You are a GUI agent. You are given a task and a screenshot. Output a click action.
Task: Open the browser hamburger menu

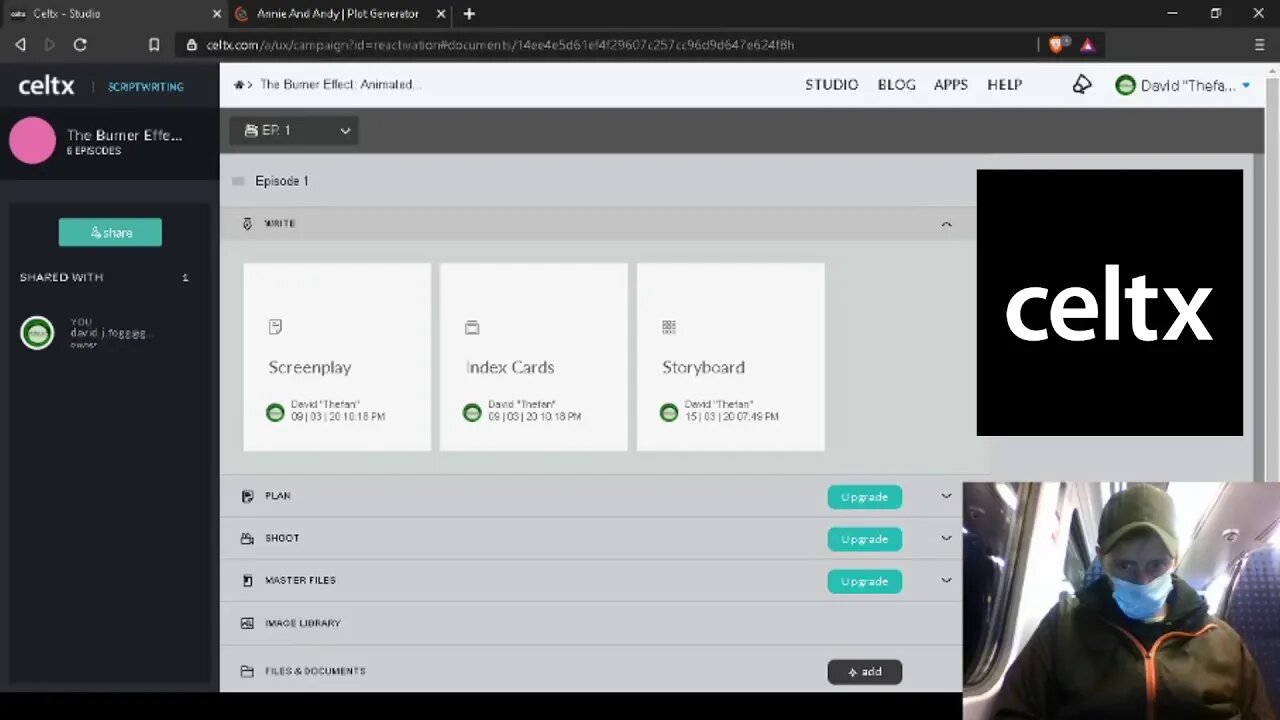click(1259, 45)
